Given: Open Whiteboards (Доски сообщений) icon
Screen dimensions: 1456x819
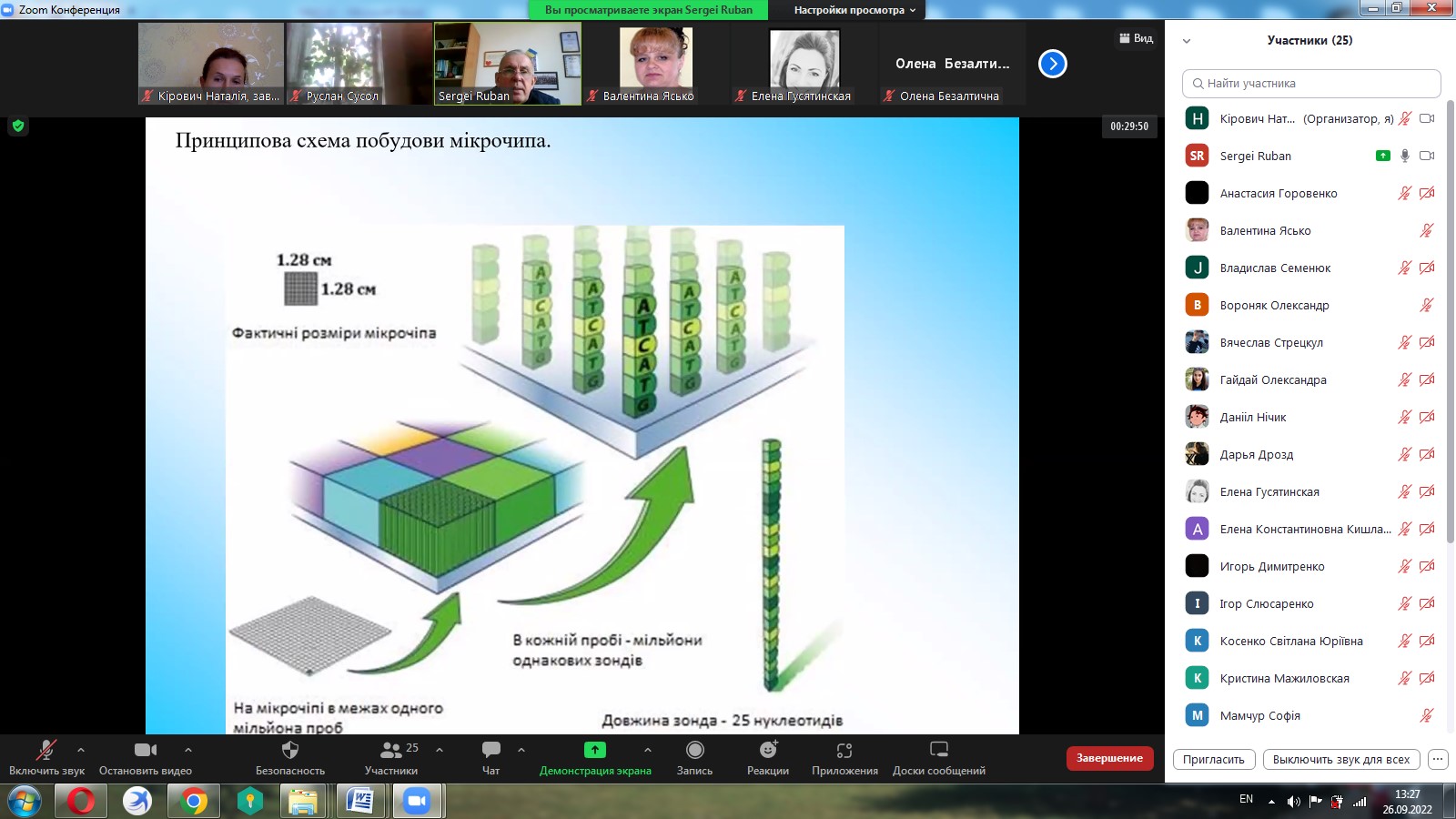Looking at the screenshot, I should tap(938, 750).
